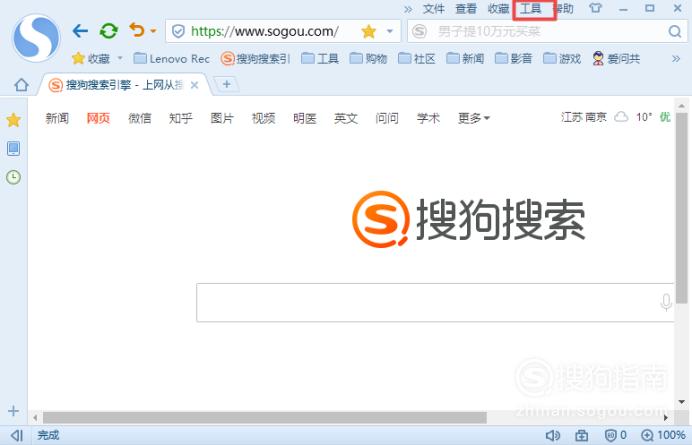Open the 收藏 menu in menu bar
Image resolution: width=692 pixels, height=445 pixels.
point(498,9)
